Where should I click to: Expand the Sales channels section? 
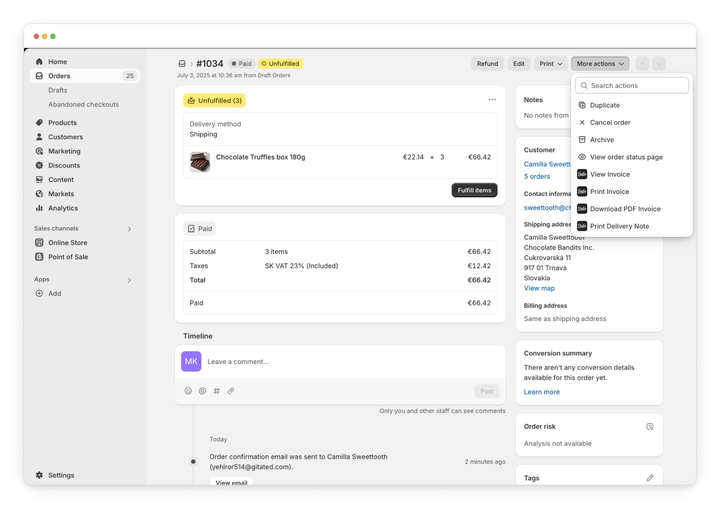tap(129, 229)
